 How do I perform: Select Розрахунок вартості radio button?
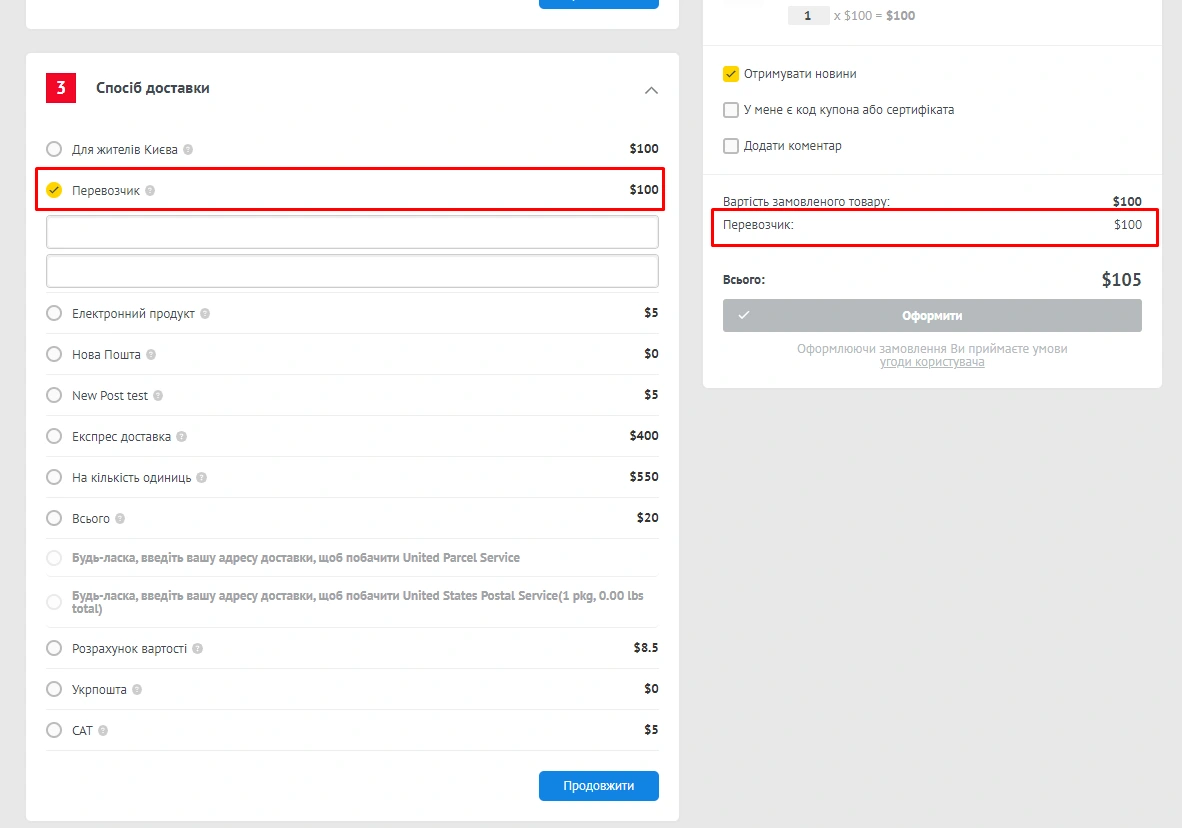54,648
